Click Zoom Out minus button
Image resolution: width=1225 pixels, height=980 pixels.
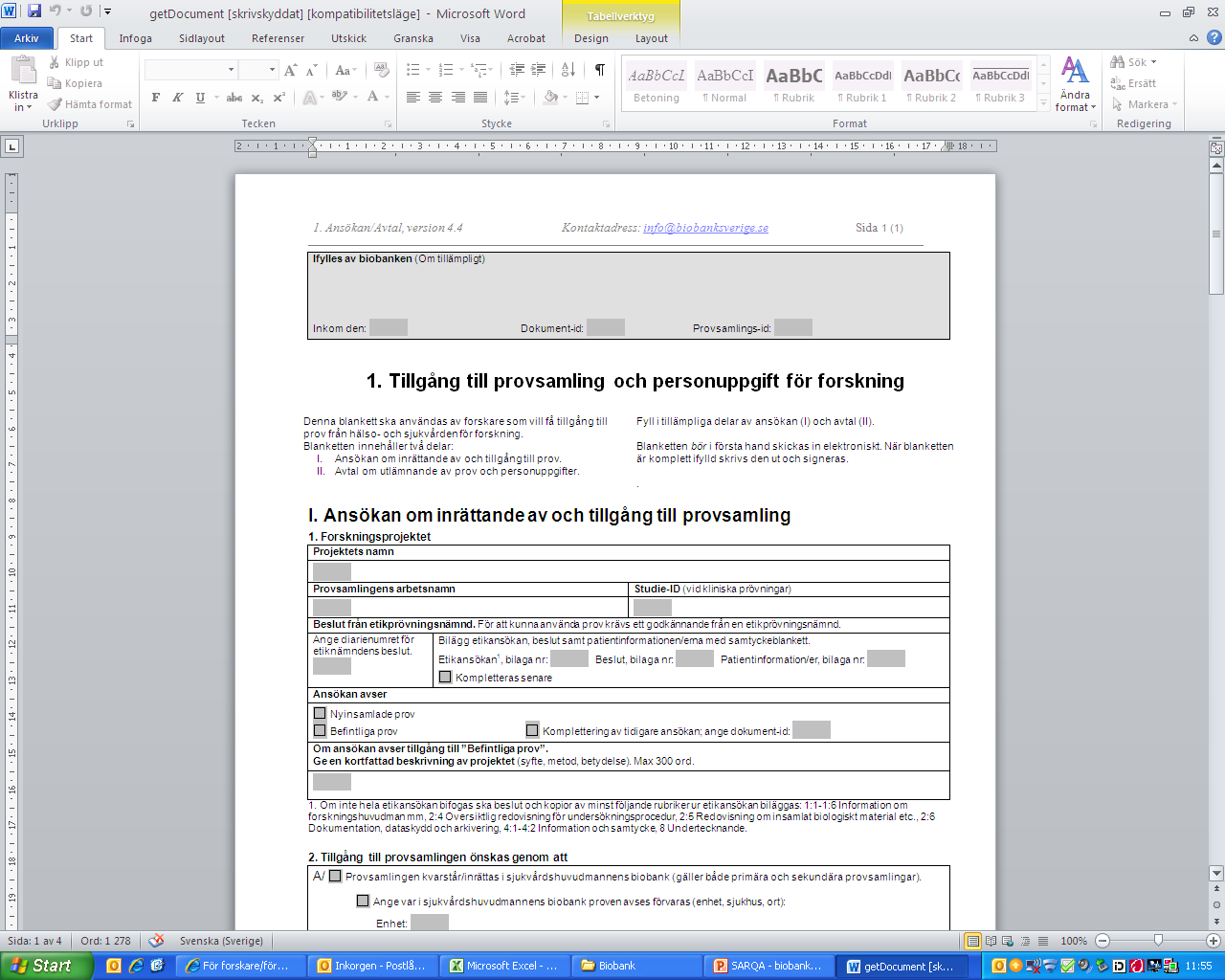tap(1102, 941)
